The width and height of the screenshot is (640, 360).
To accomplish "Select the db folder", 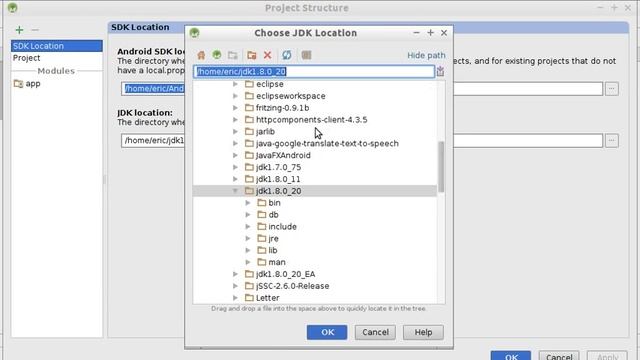I will point(273,215).
